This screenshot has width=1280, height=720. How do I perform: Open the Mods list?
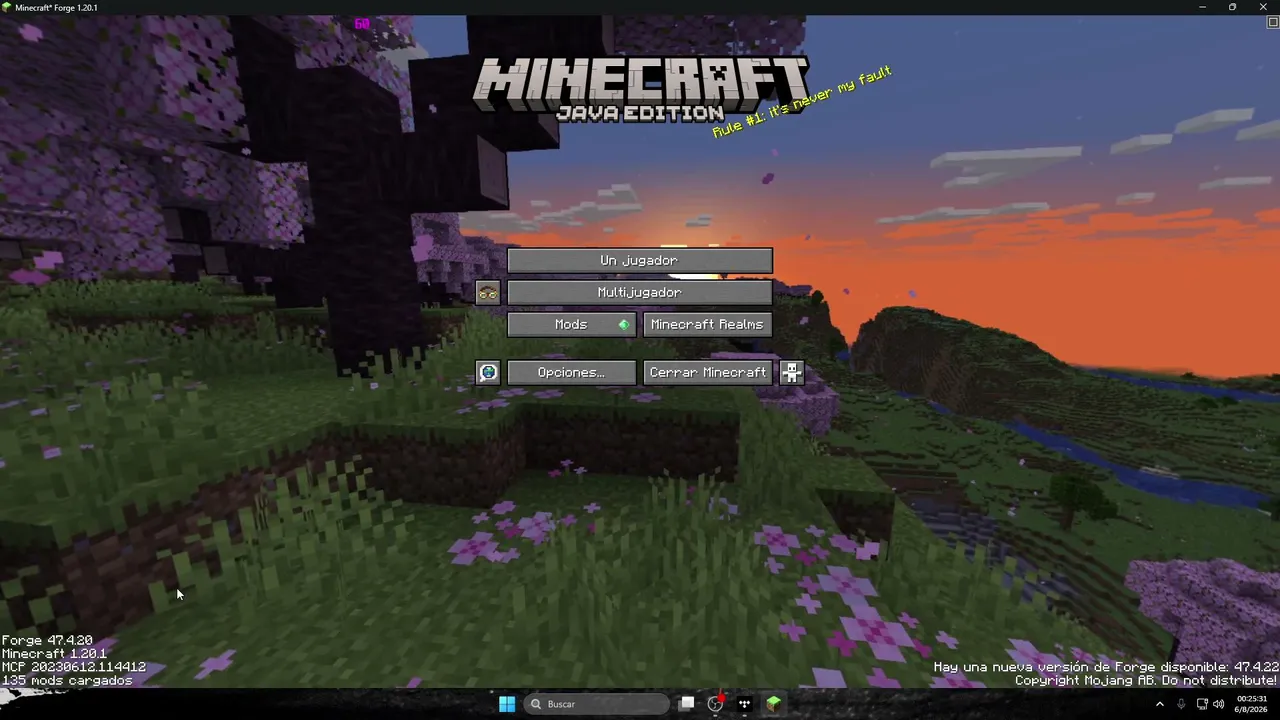tap(572, 324)
